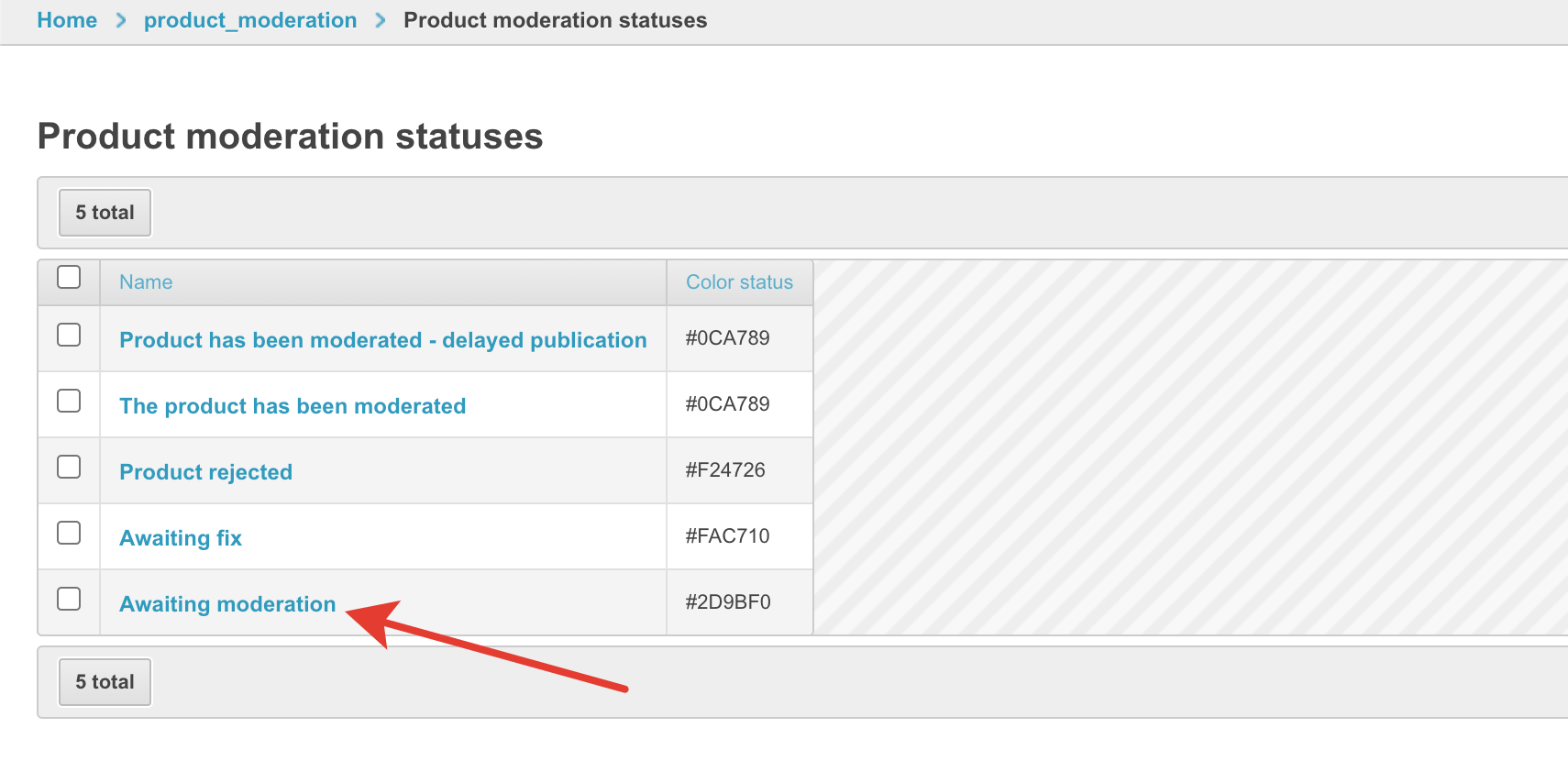Open the 'Product rejected' status
Viewport: 1568px width, 772px height.
[205, 472]
